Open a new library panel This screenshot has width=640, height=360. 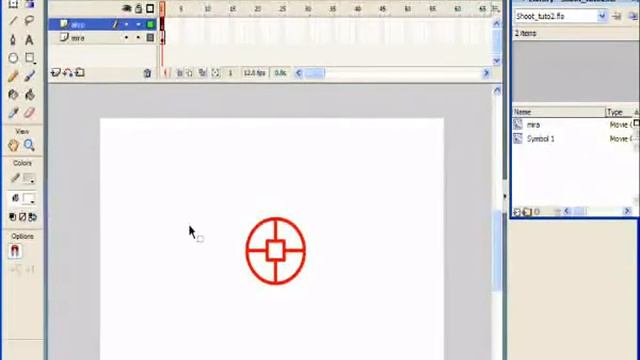pos(633,16)
